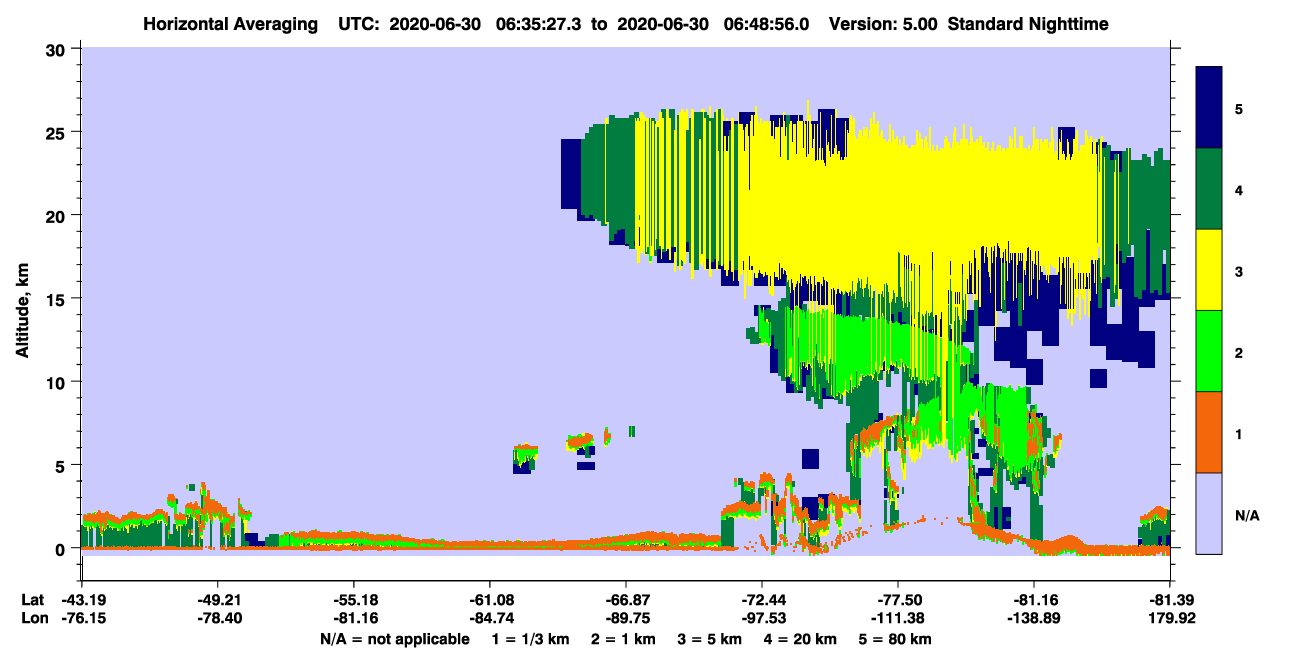Click longitude value -111.38
1300x667 pixels.
[898, 619]
